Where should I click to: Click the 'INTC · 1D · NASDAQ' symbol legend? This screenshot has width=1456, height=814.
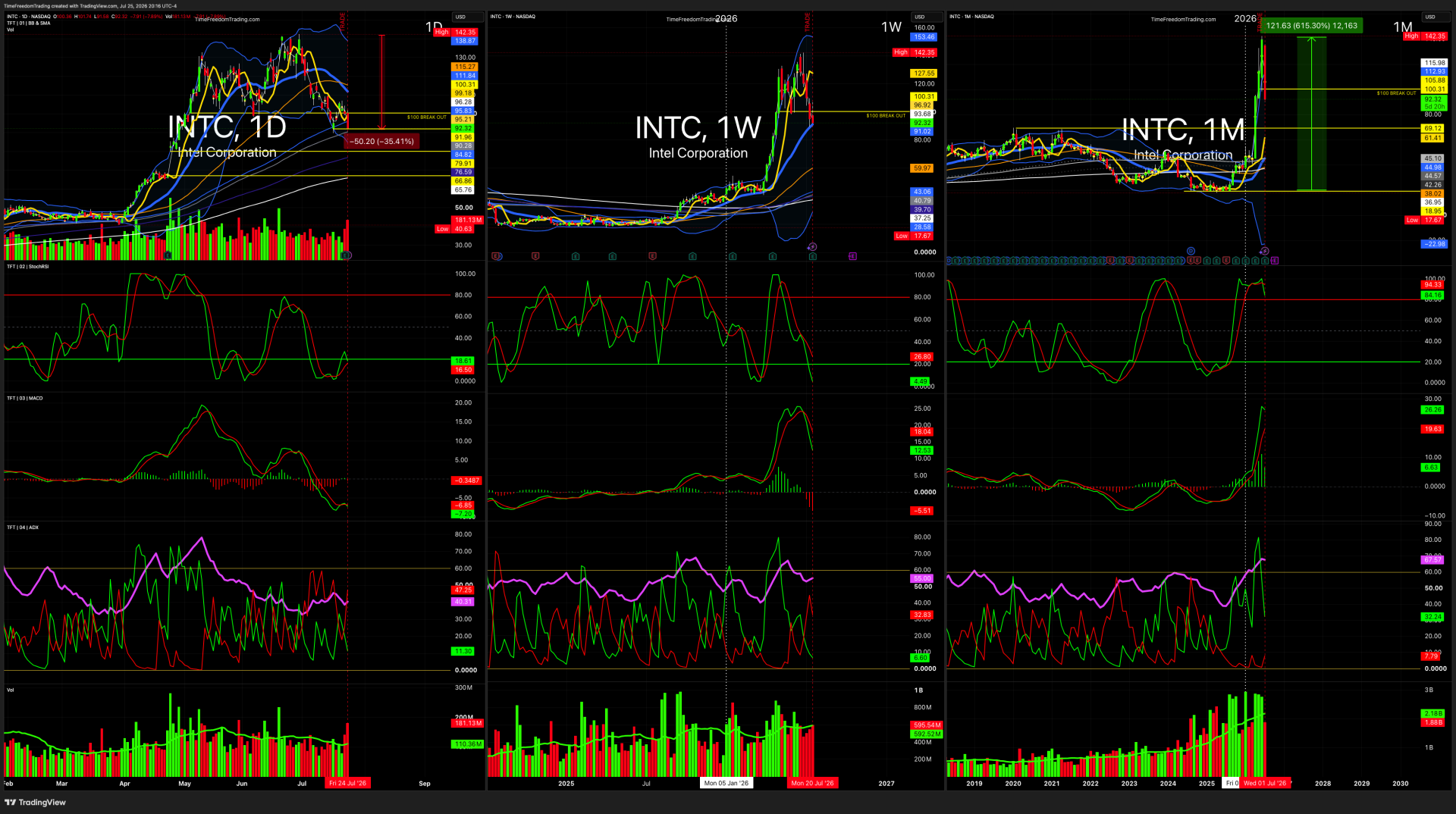30,17
